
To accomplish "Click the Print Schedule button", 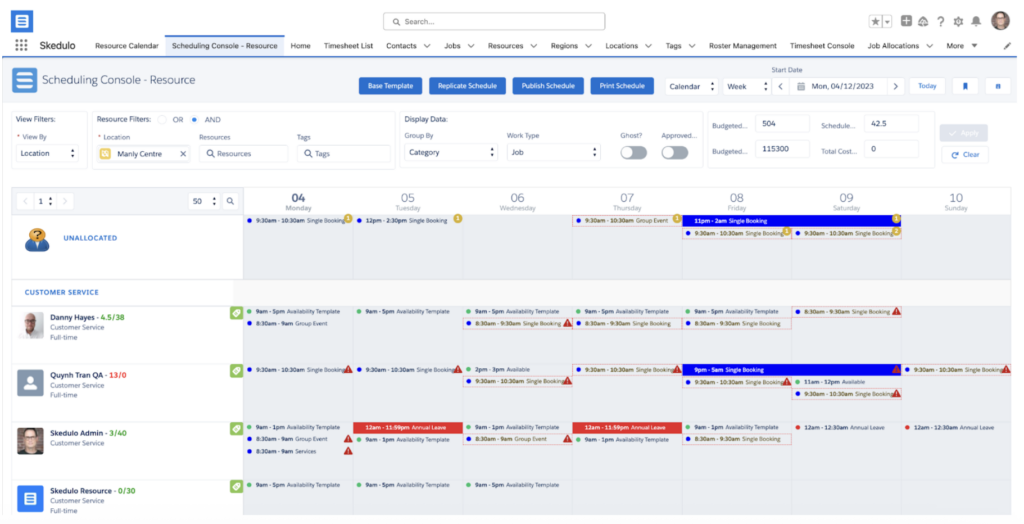I will [622, 86].
